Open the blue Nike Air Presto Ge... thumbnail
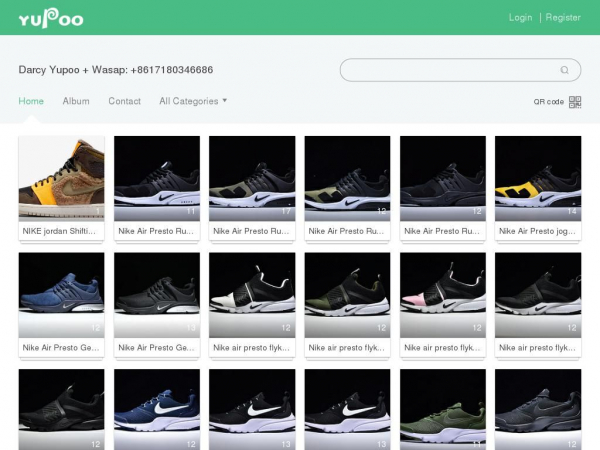Image resolution: width=600 pixels, height=450 pixels. tap(61, 295)
